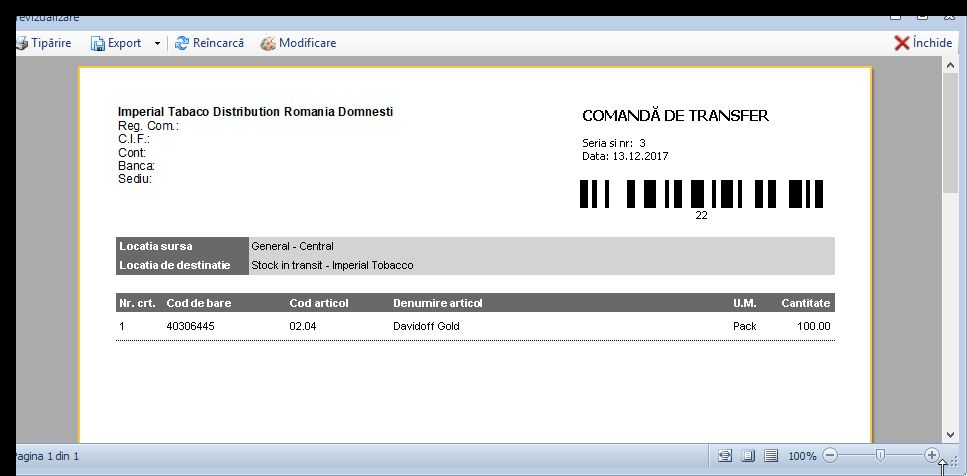967x476 pixels.
Task: Click the red X Închide icon
Action: 901,43
